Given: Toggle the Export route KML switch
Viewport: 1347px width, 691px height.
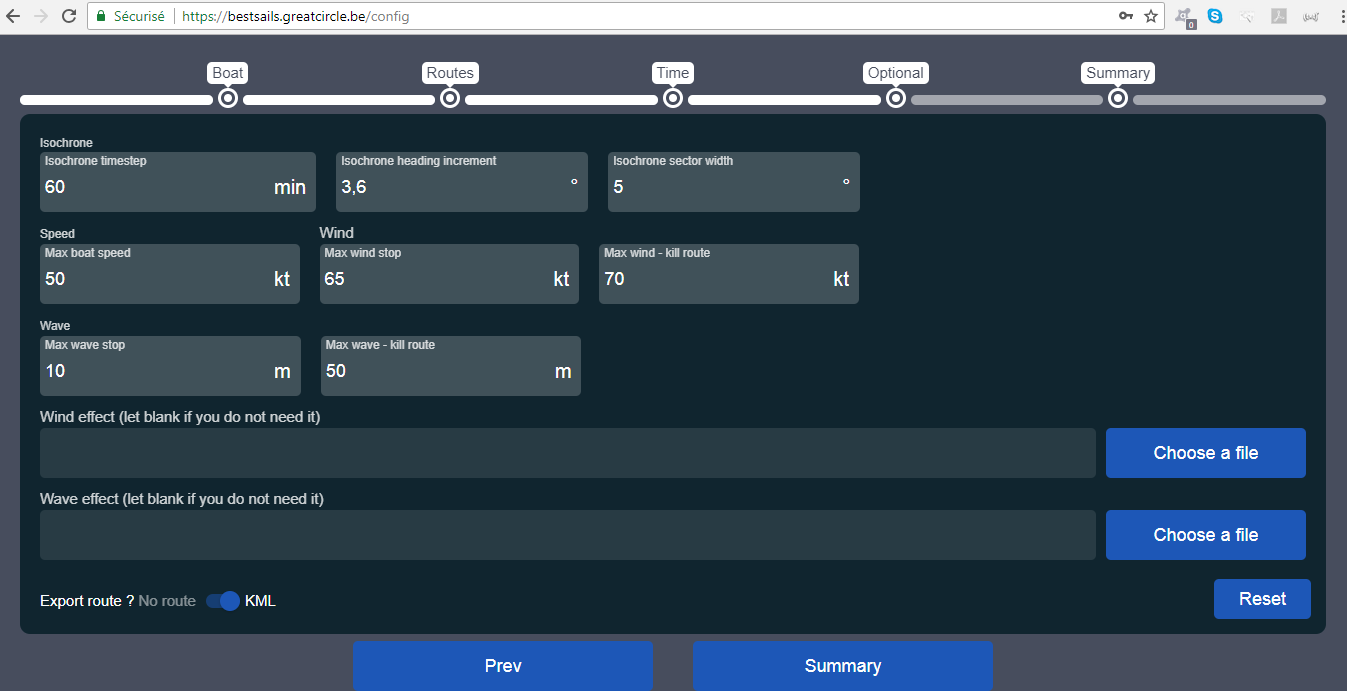Looking at the screenshot, I should pyautogui.click(x=222, y=601).
